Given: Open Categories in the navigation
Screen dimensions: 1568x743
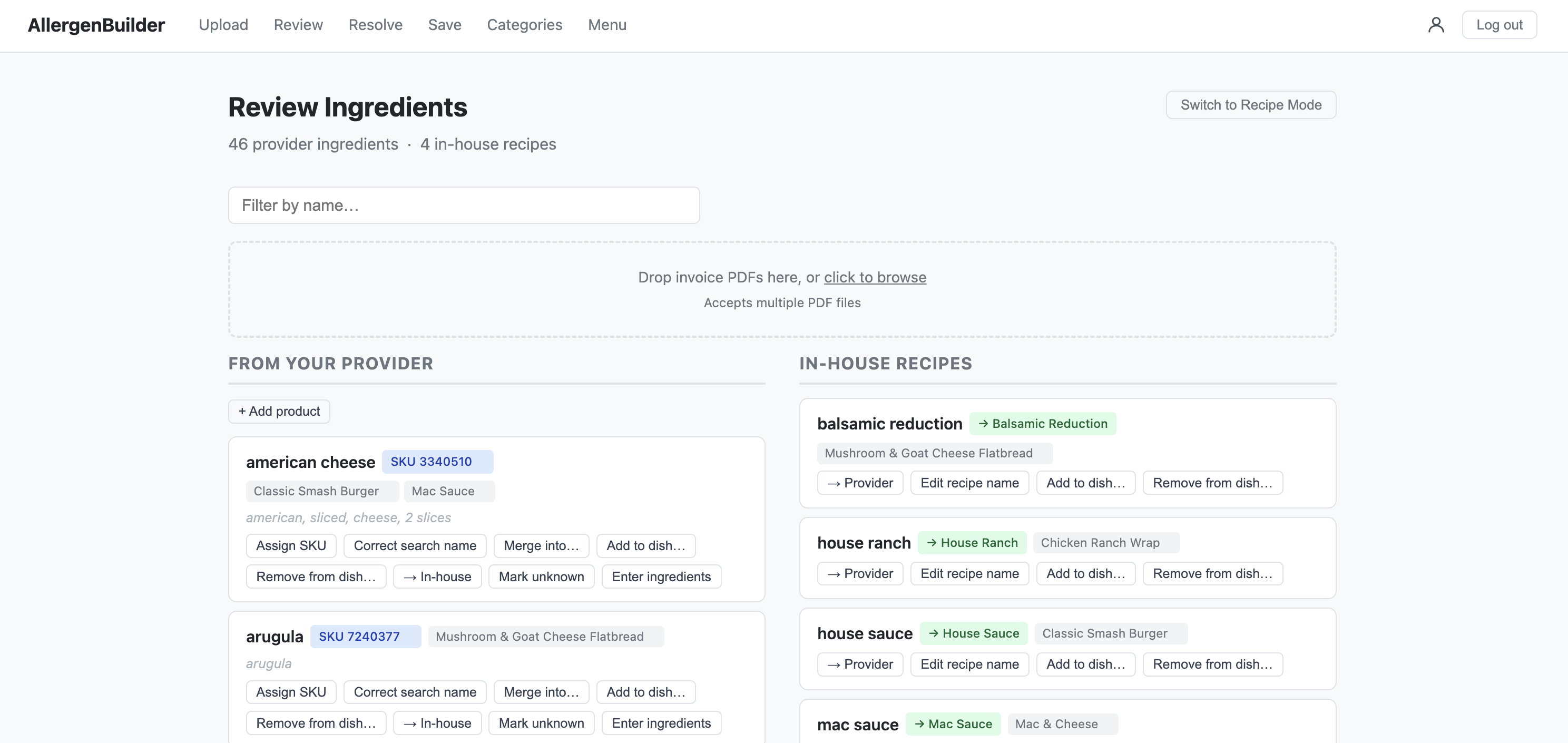Looking at the screenshot, I should click(525, 25).
